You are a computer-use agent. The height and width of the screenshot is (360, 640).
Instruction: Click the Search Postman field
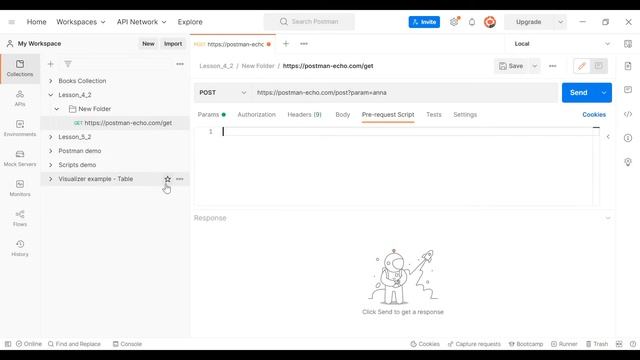(309, 22)
